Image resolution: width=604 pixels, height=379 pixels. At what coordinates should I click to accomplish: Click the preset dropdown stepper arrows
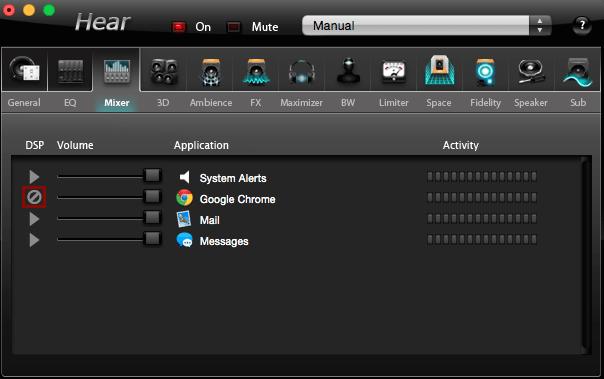tap(540, 25)
